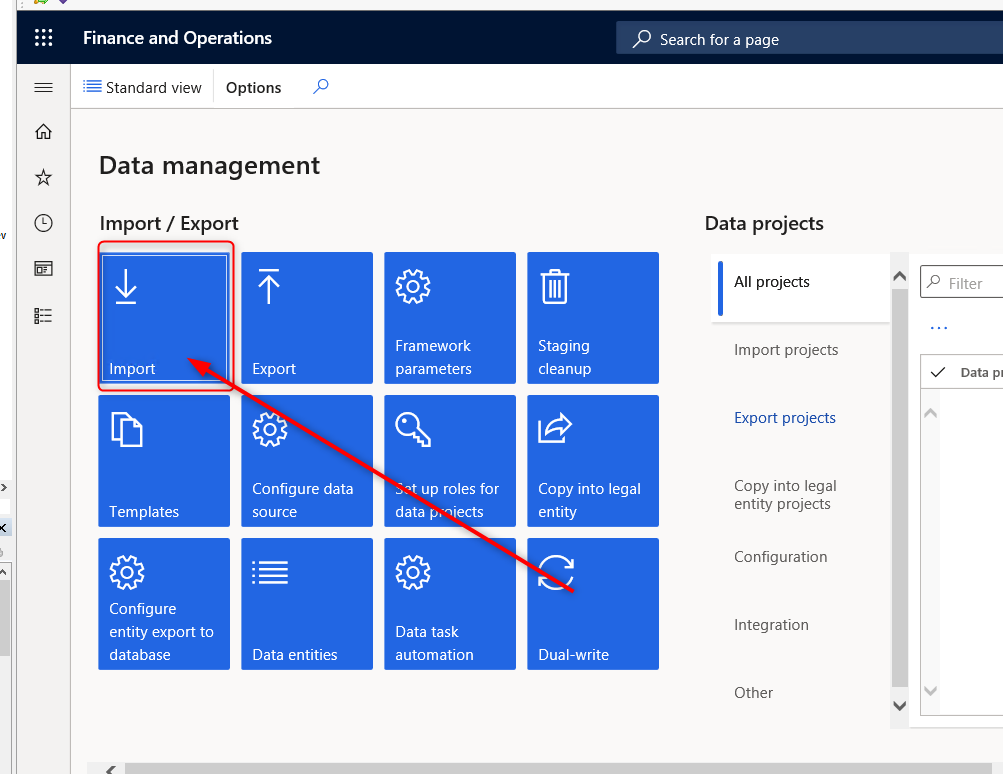The height and width of the screenshot is (774, 1003).
Task: Open the Copy into legal entity tile
Action: click(593, 461)
